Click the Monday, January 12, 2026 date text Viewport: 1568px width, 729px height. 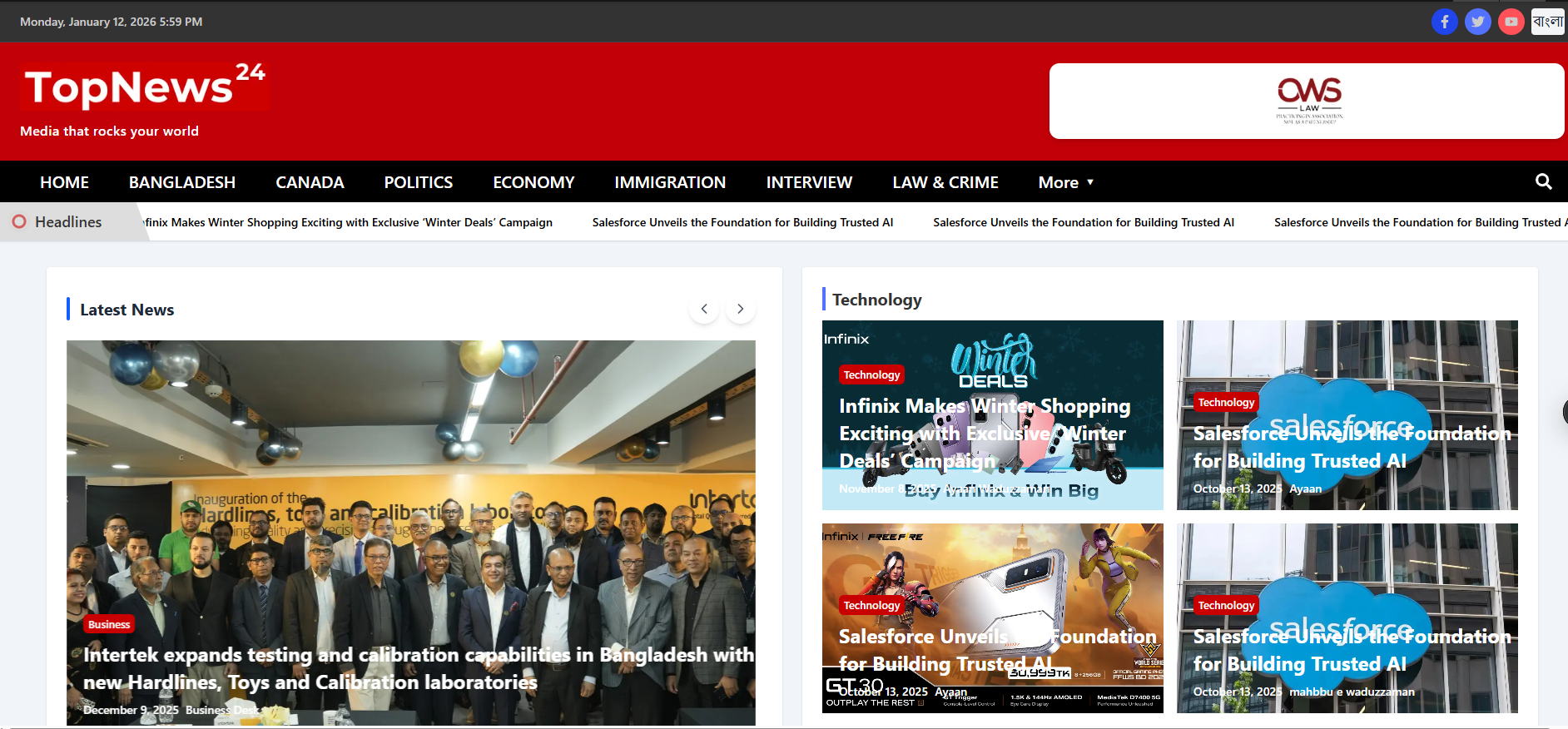pos(111,22)
